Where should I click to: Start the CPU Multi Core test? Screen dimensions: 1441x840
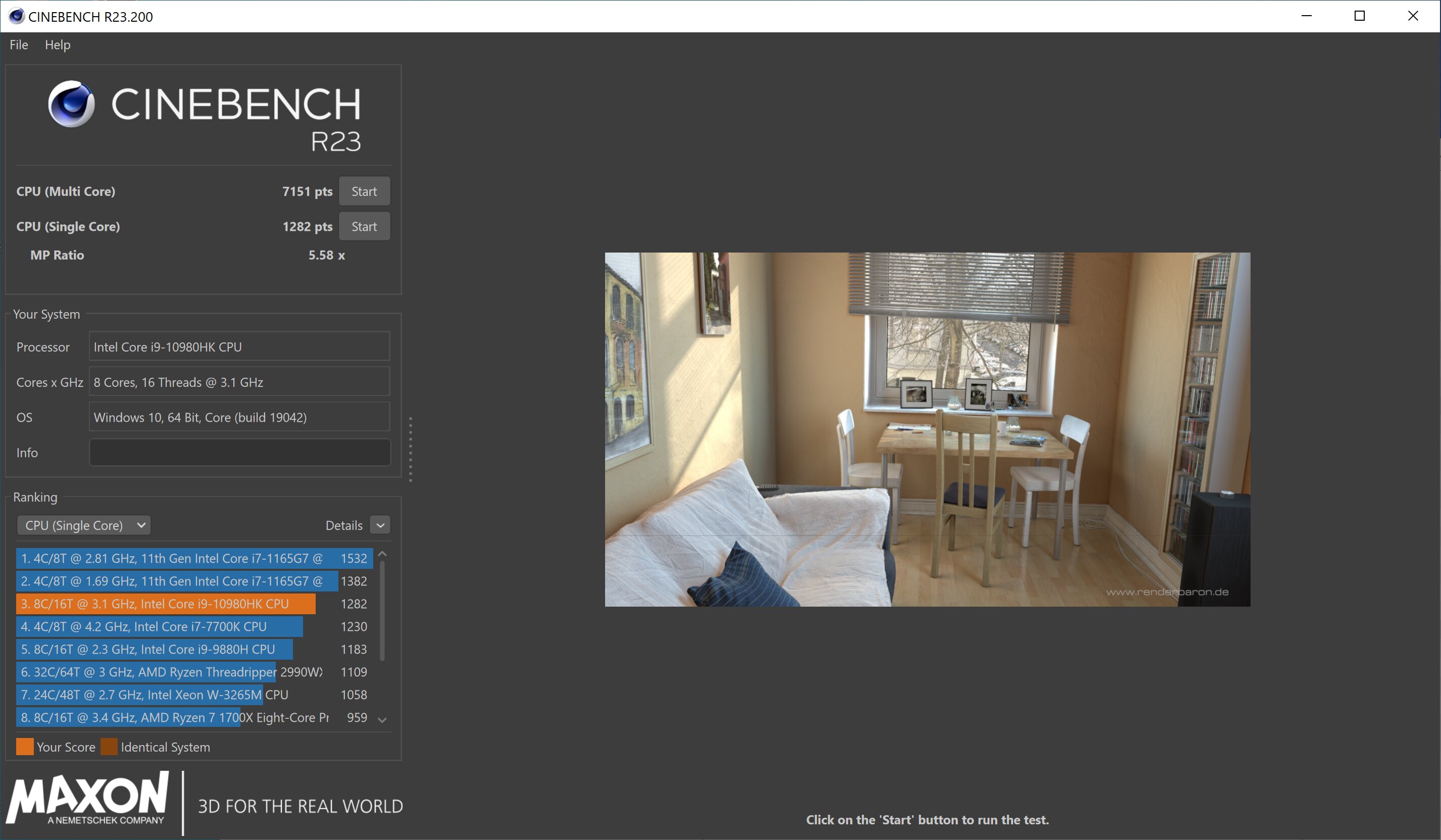pos(364,191)
